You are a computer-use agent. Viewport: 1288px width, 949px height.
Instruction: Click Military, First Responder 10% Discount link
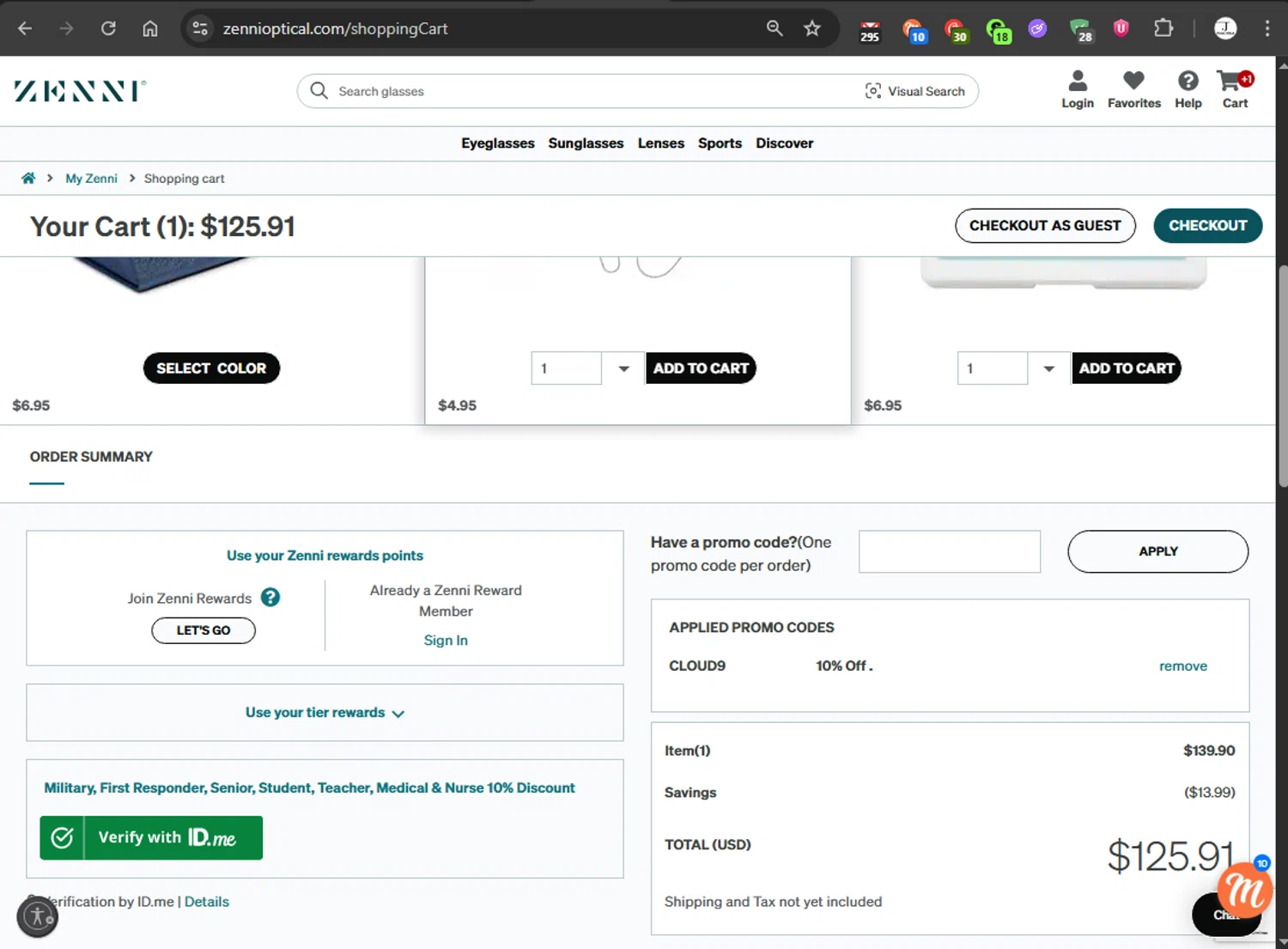point(309,788)
